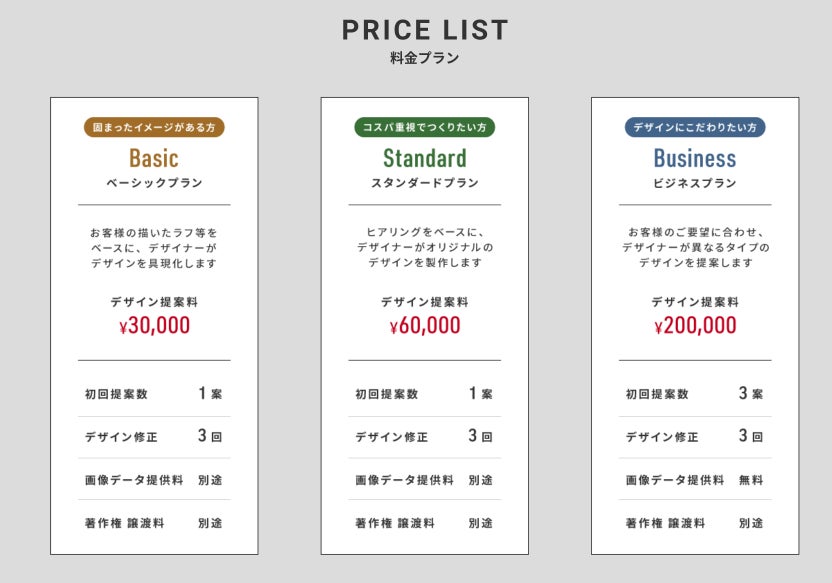
Task: Click the green コスパ重視でつくりたい方 badge
Action: 424,128
